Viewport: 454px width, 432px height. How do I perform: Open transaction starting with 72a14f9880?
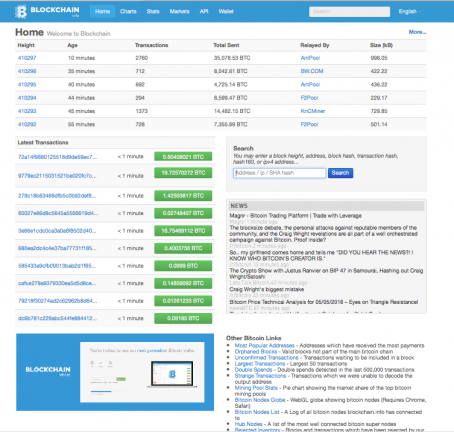click(57, 157)
